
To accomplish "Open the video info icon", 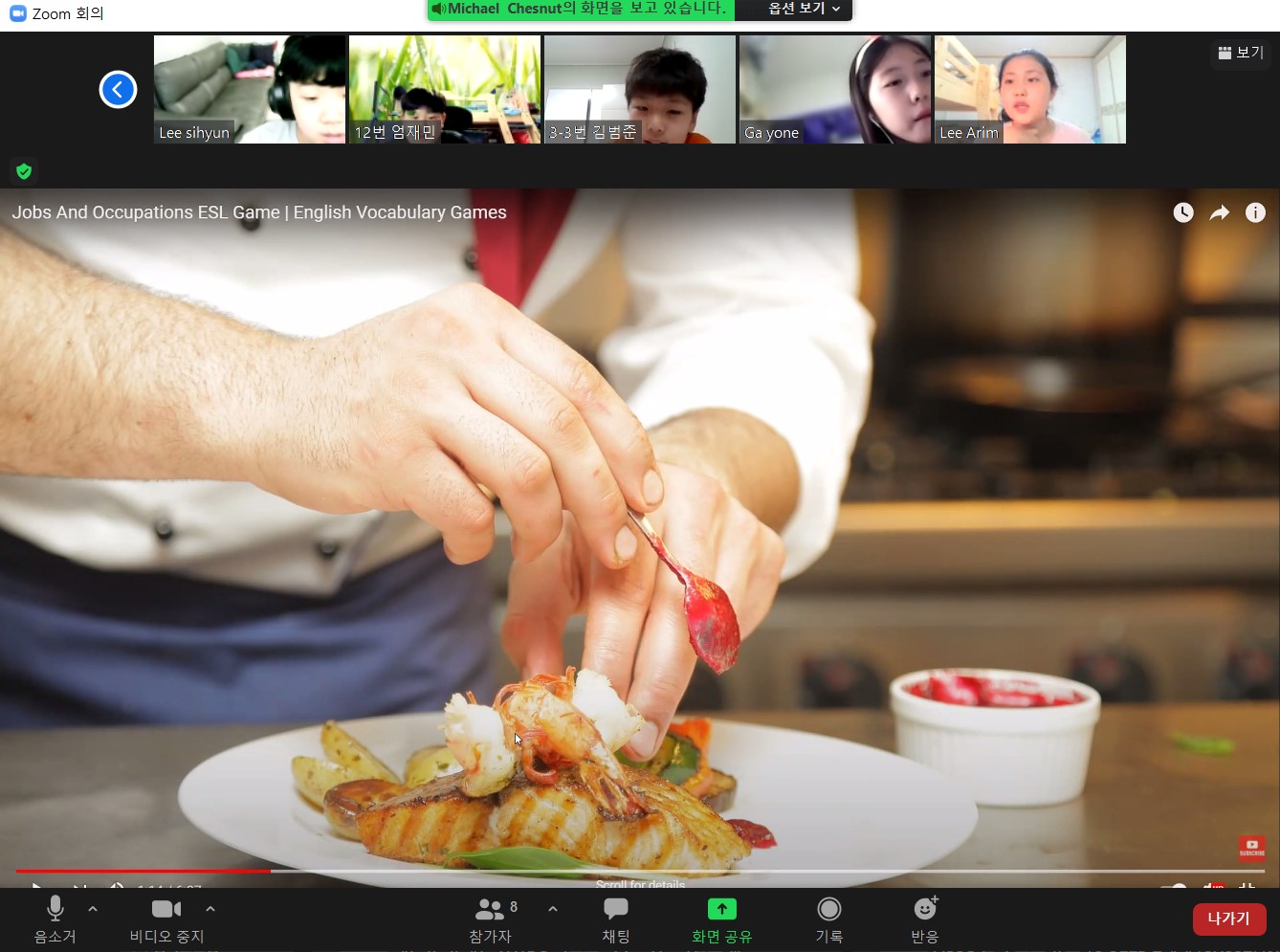I will pos(1255,212).
